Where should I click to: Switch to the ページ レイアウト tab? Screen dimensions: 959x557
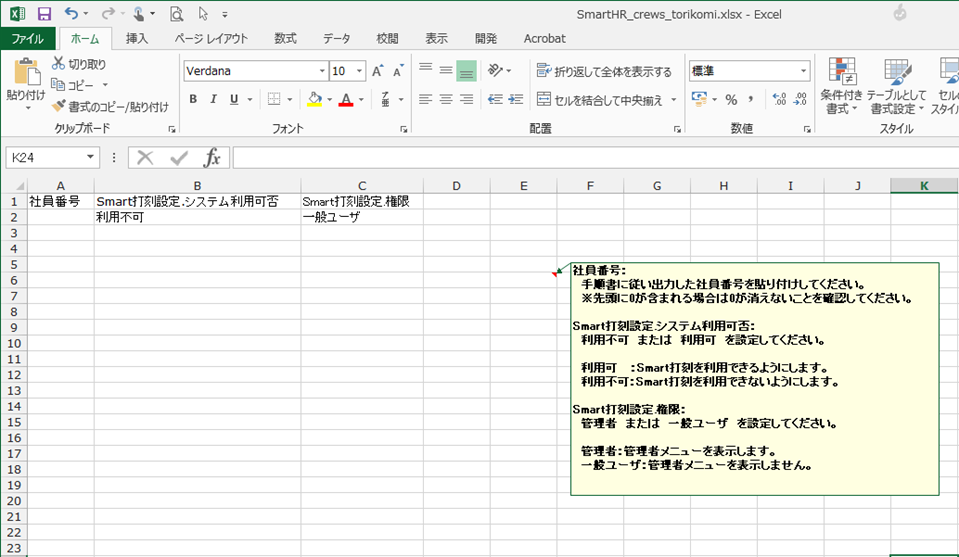(x=211, y=39)
